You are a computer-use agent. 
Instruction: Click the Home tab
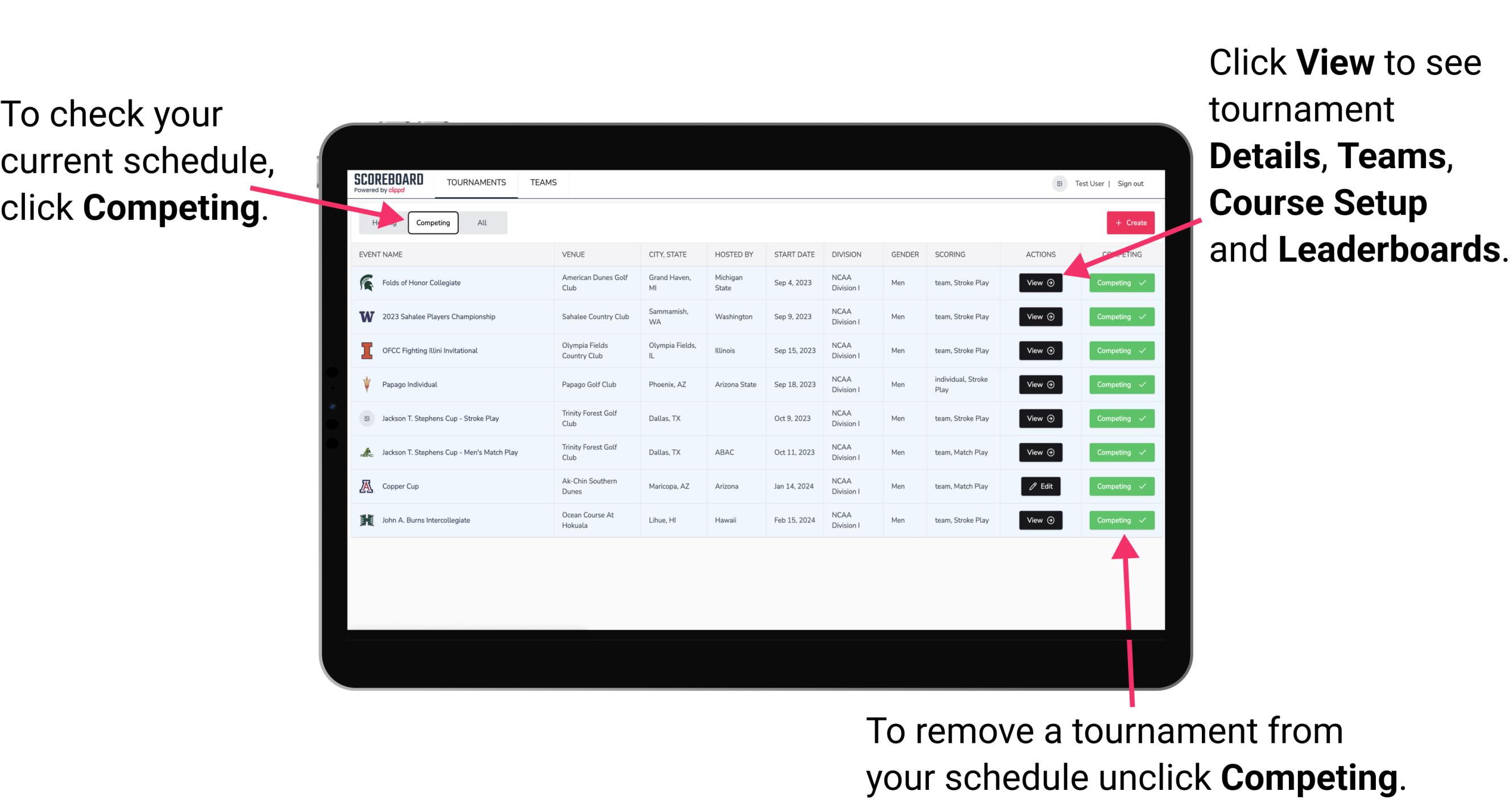point(384,222)
